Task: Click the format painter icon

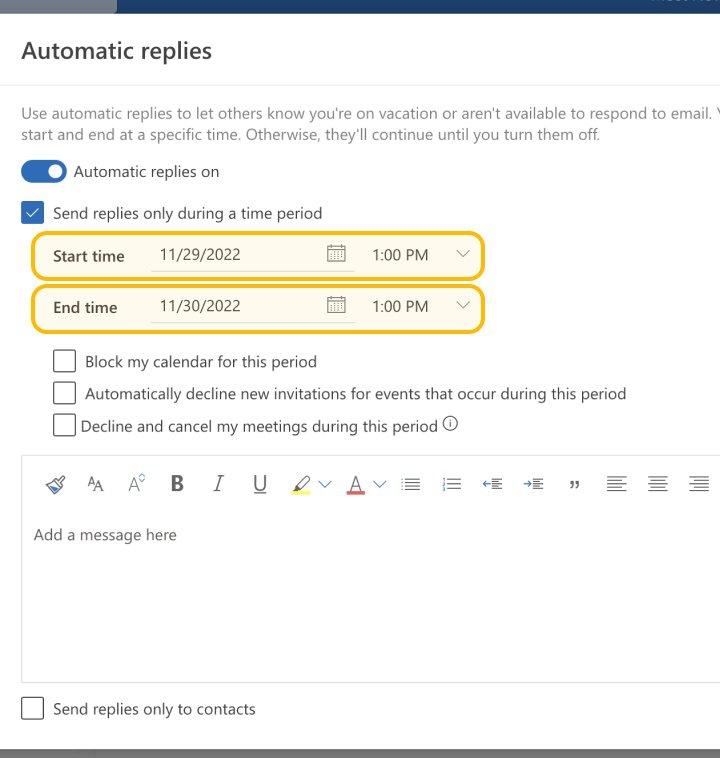Action: [55, 484]
